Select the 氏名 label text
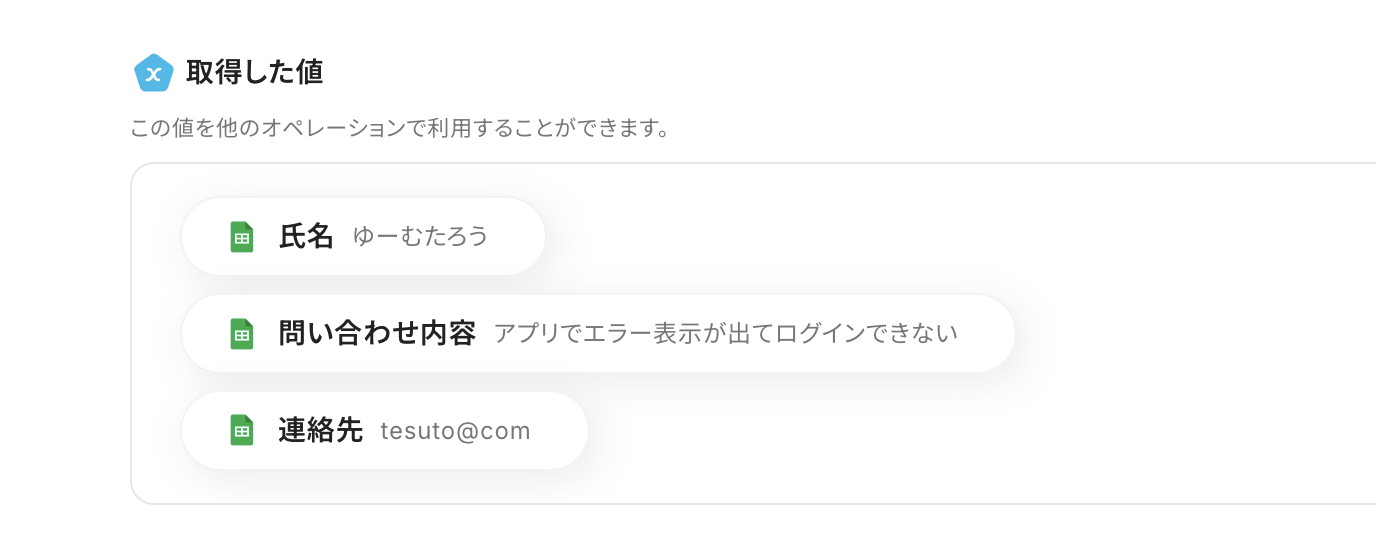1376x554 pixels. [306, 237]
